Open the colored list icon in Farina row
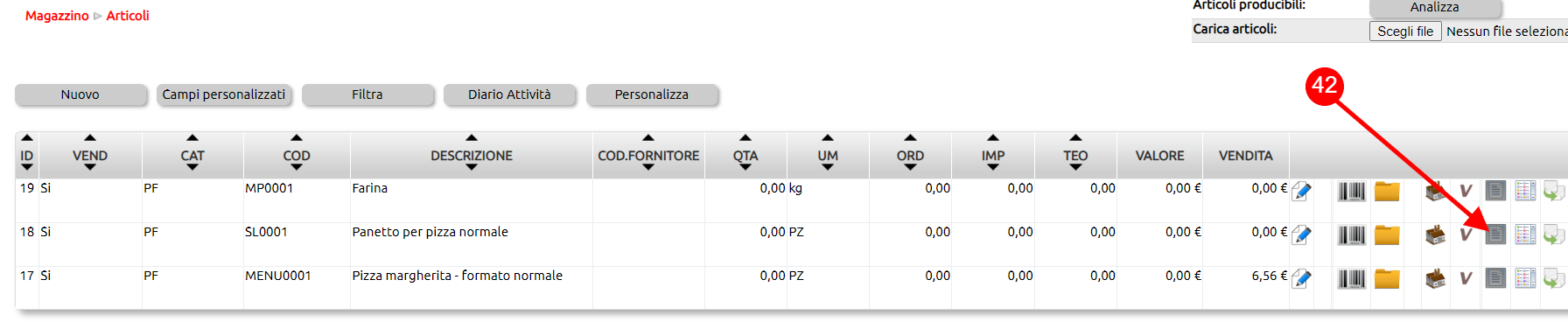This screenshot has width=1568, height=322. [x=1525, y=191]
